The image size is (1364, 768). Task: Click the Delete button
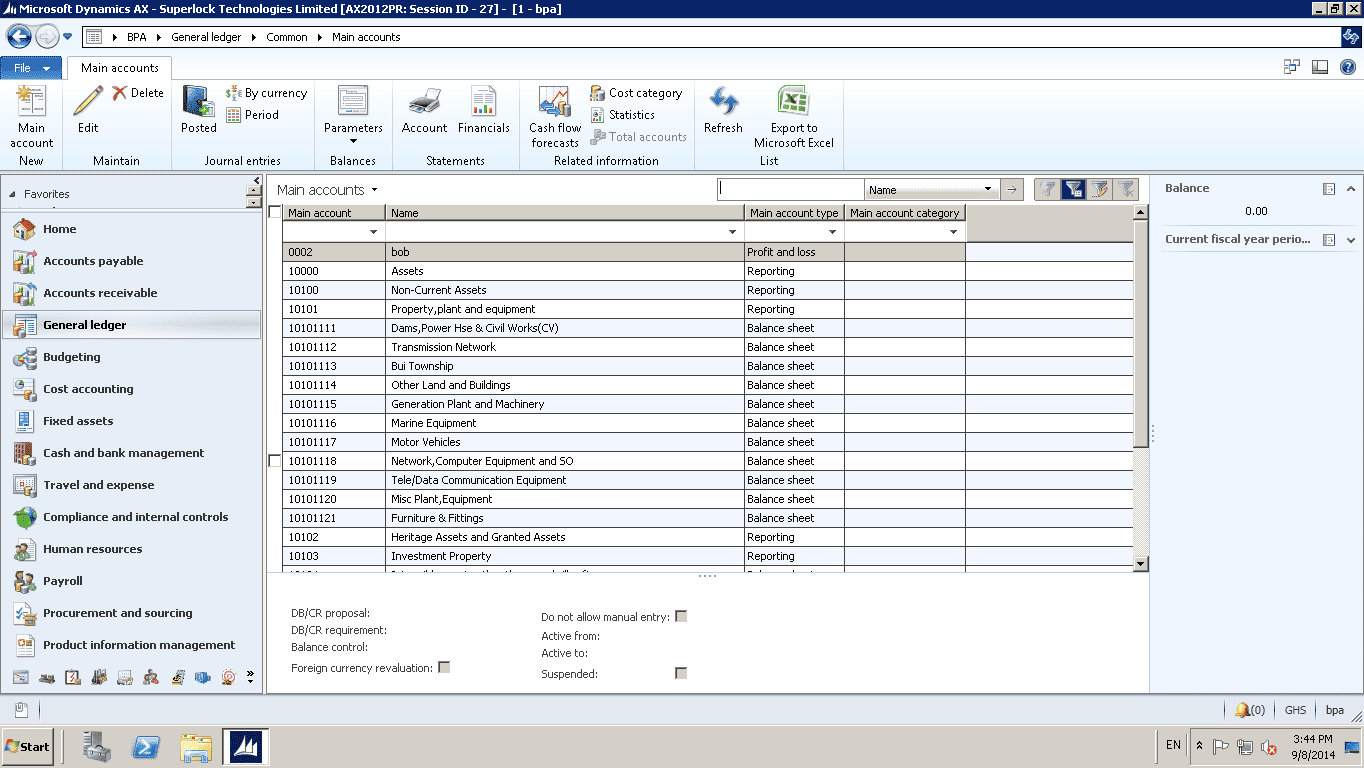click(x=138, y=93)
